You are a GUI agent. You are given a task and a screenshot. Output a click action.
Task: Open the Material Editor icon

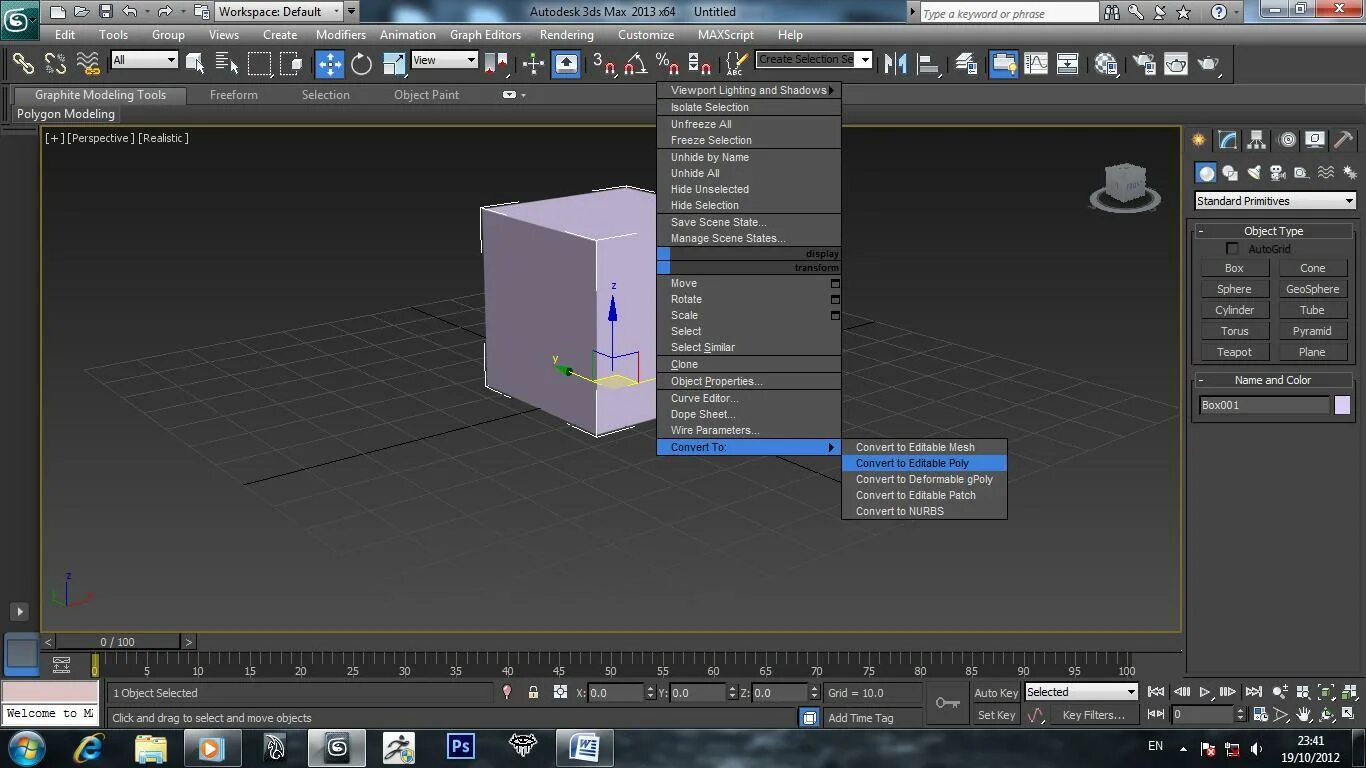[x=1105, y=64]
